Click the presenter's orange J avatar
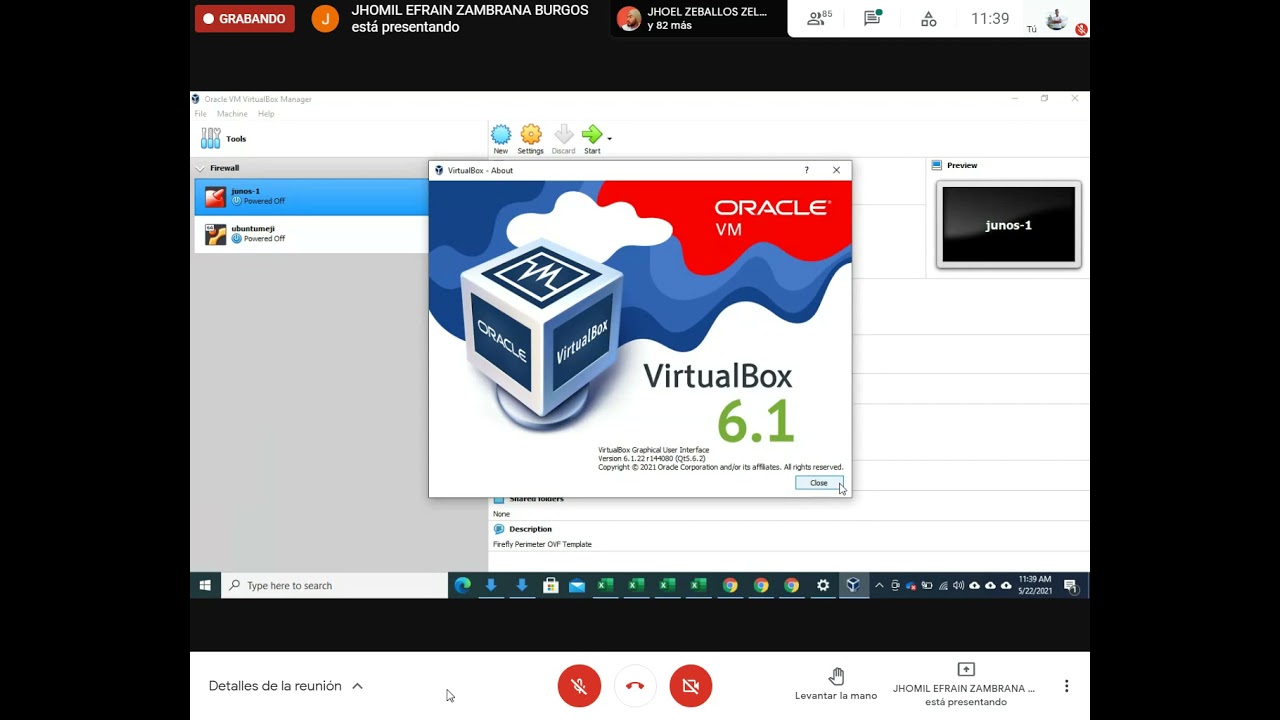The image size is (1280, 720). point(325,19)
